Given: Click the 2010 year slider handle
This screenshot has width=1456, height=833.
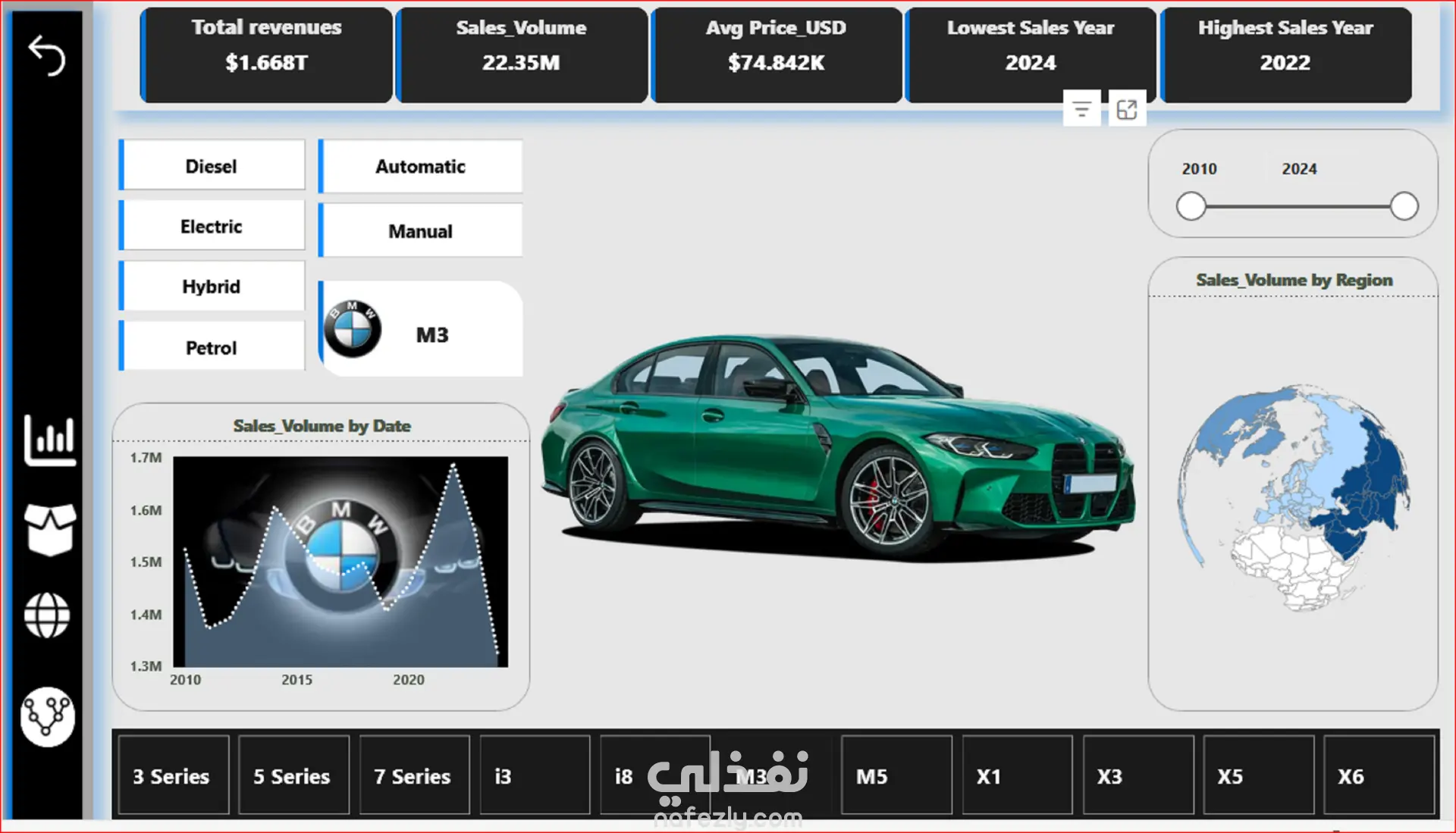Looking at the screenshot, I should pos(1191,206).
